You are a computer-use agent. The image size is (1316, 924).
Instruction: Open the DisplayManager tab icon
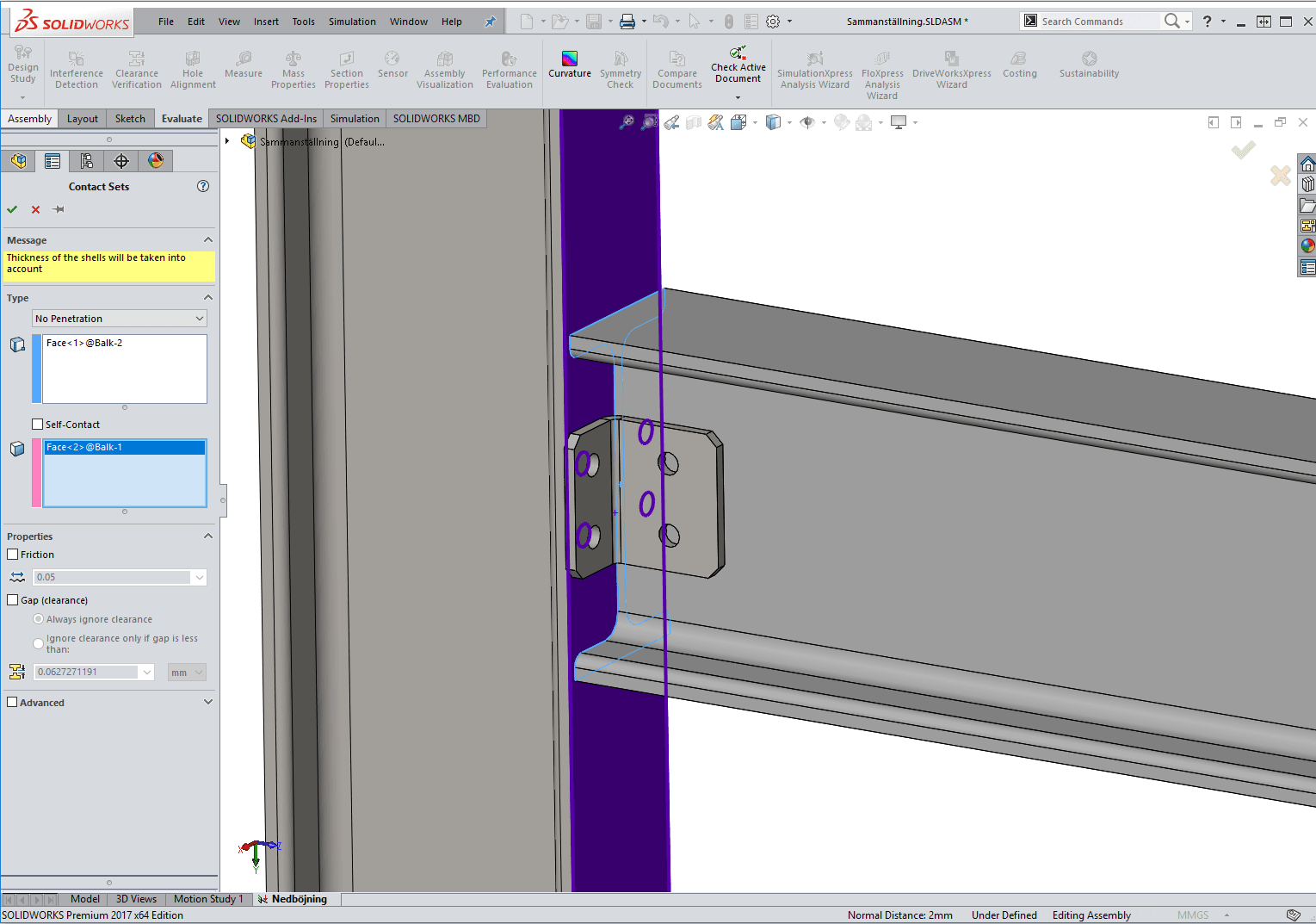(156, 161)
